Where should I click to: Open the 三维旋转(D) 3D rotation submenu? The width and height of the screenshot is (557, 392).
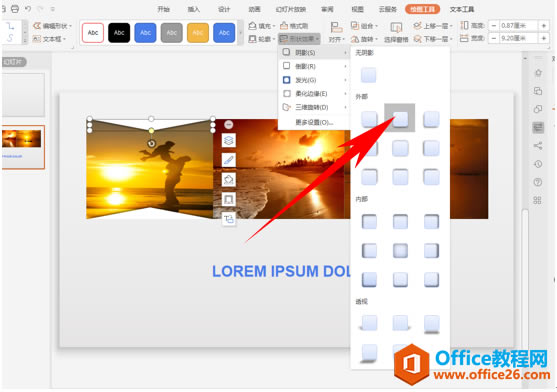pyautogui.click(x=314, y=107)
